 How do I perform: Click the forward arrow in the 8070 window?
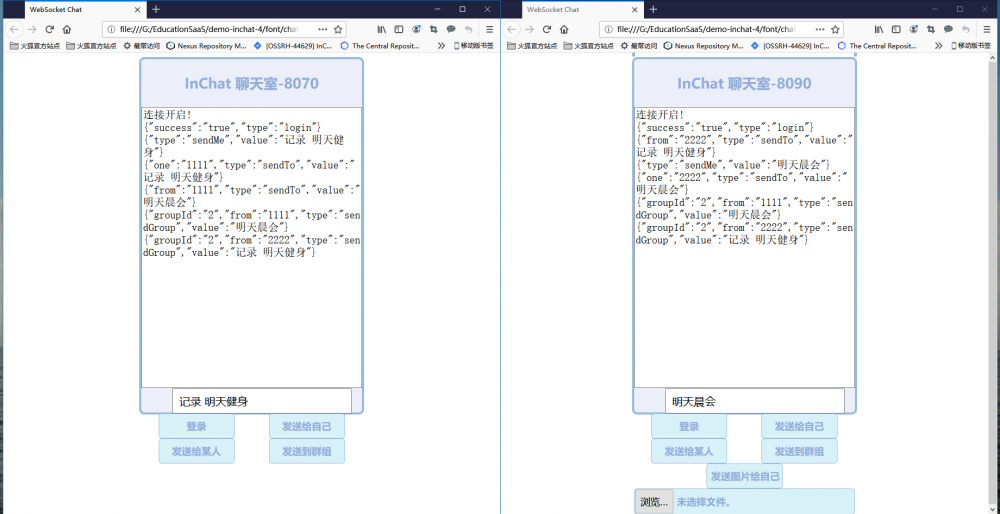(32, 29)
